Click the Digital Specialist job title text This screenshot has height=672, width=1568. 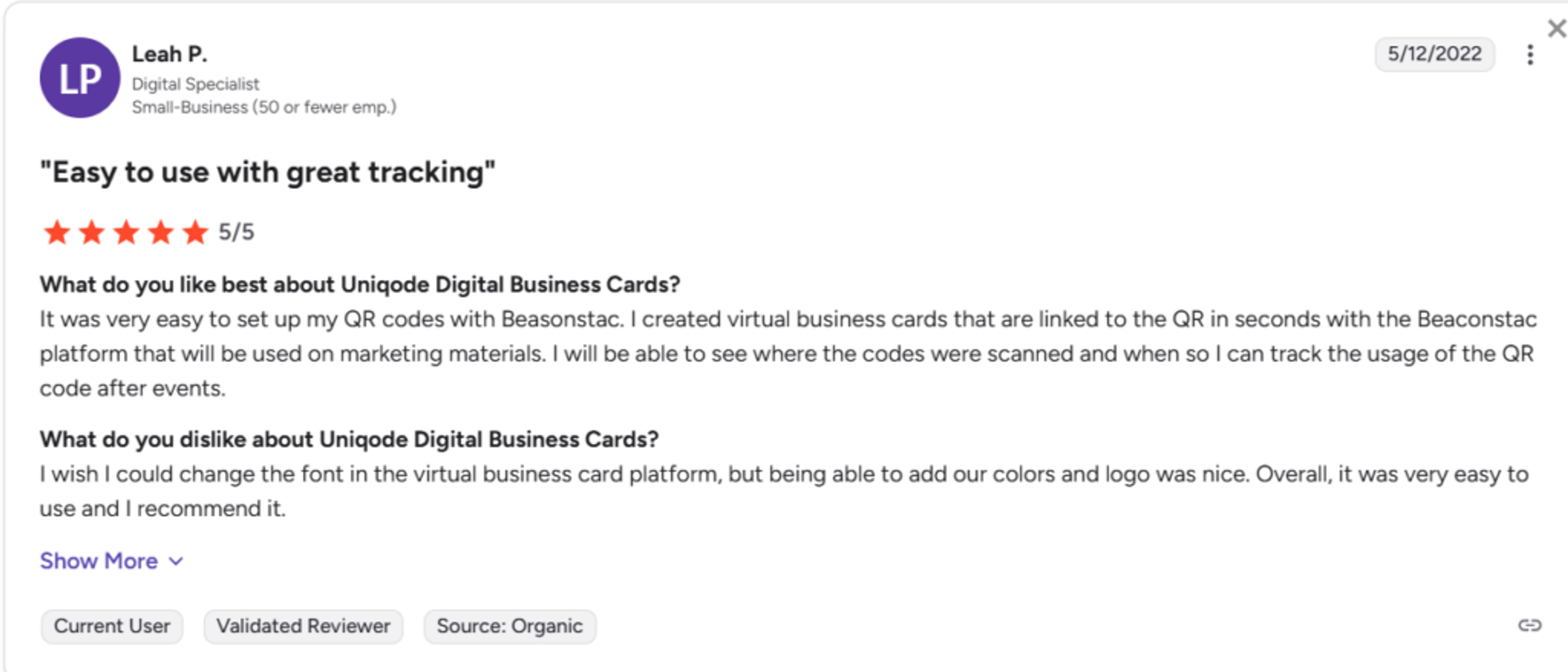(x=196, y=84)
